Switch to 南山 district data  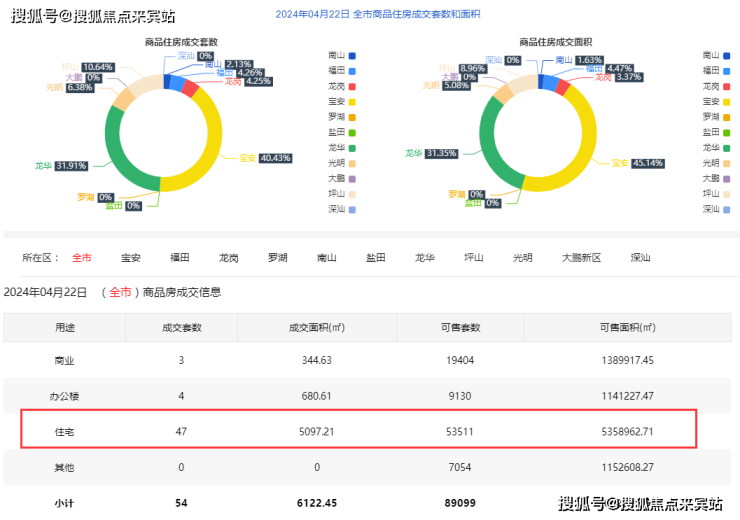point(327,258)
